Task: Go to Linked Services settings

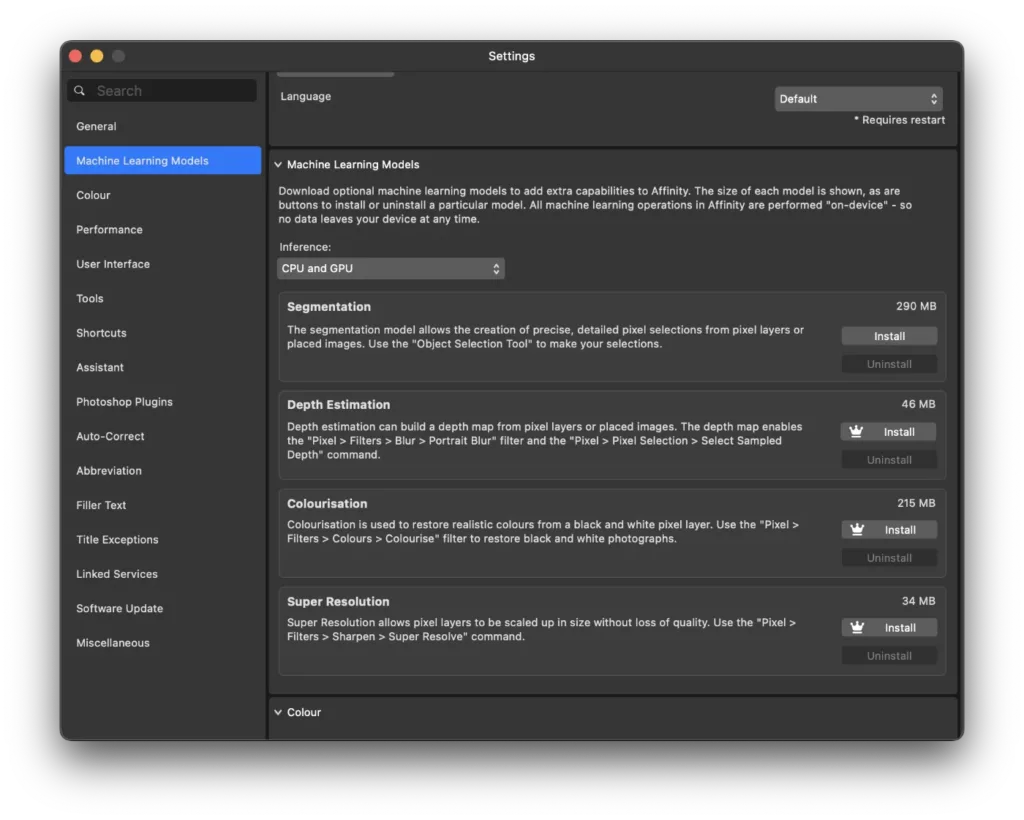Action: click(x=116, y=574)
